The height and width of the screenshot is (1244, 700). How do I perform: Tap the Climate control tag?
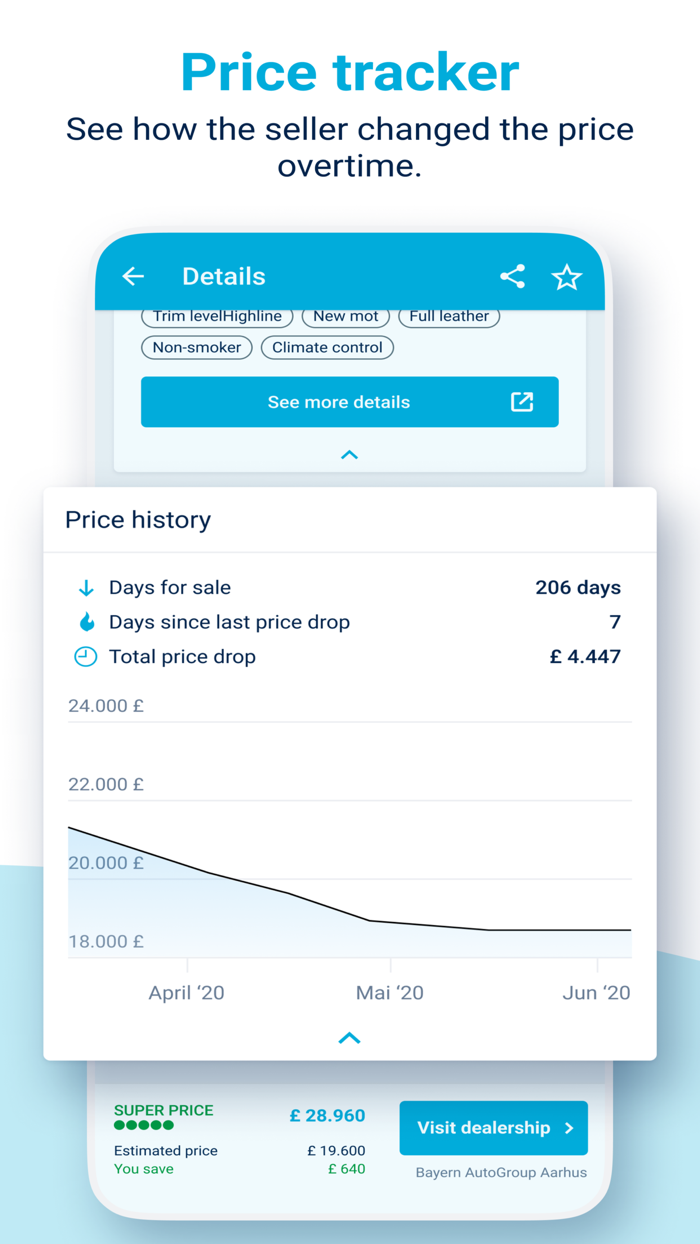(327, 348)
